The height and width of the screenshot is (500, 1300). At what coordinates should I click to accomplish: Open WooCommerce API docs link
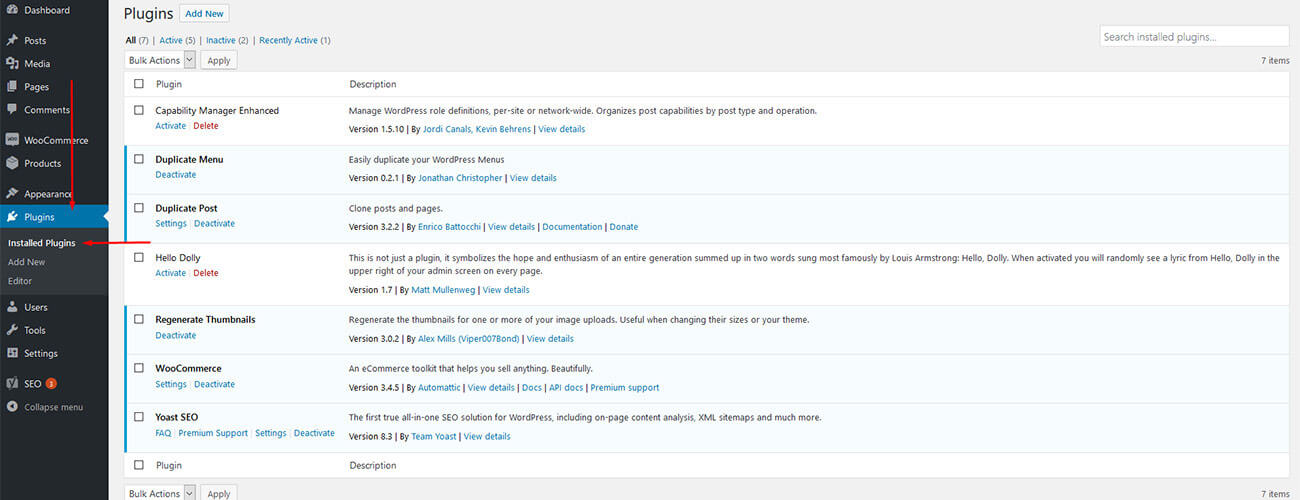(x=565, y=388)
